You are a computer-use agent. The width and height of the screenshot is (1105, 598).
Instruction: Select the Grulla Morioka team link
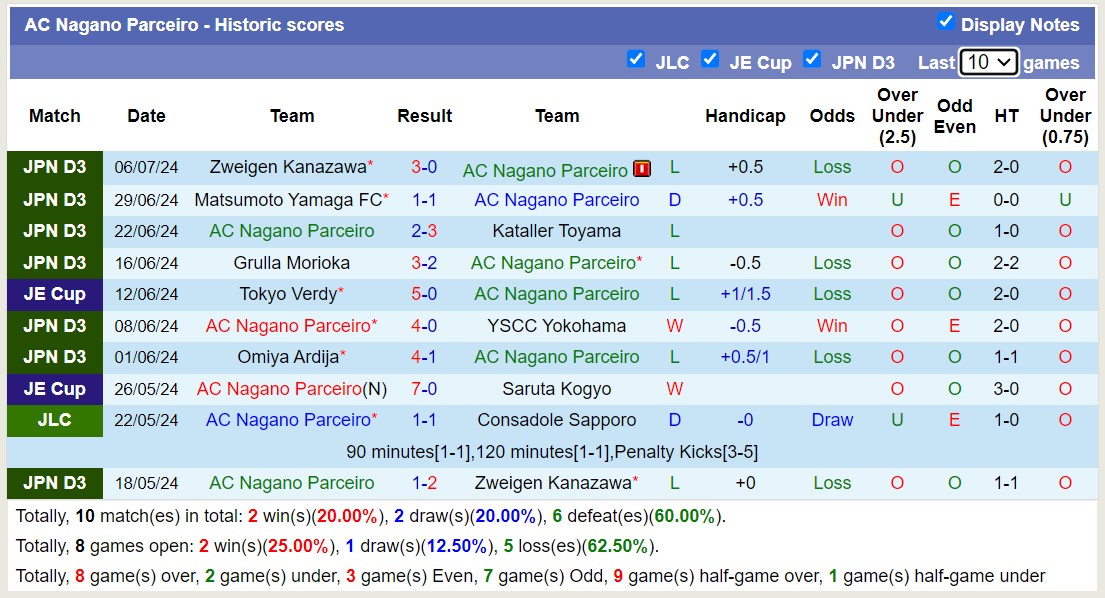pyautogui.click(x=292, y=263)
